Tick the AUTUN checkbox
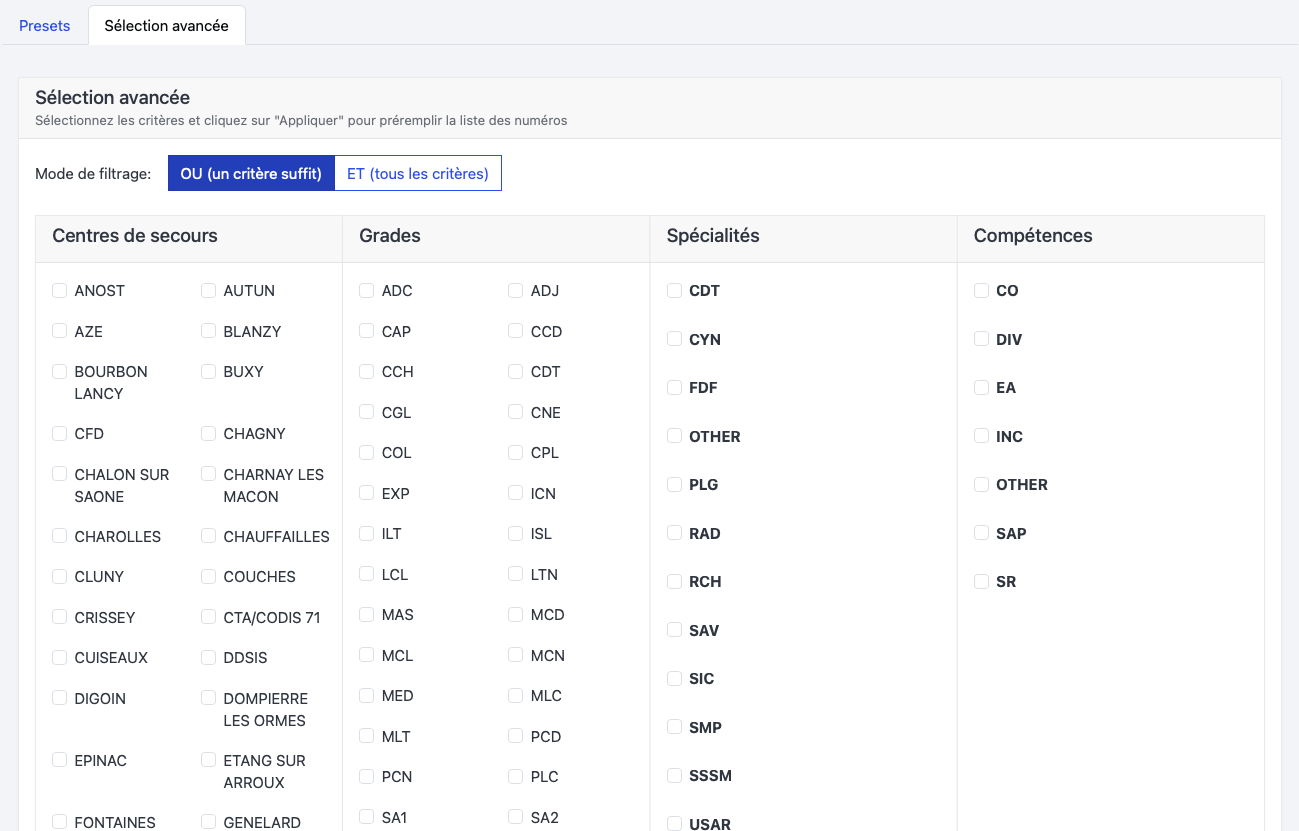 [x=209, y=291]
